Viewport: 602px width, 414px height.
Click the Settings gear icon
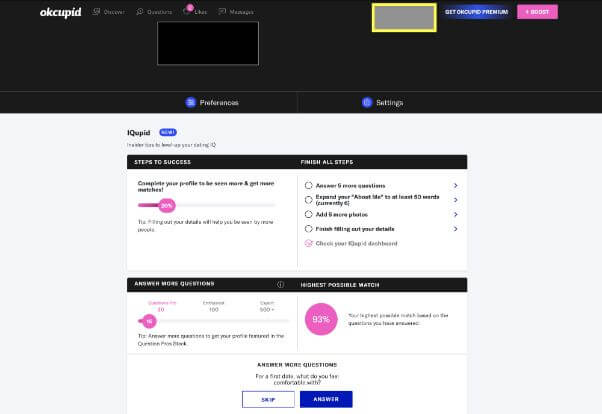367,103
